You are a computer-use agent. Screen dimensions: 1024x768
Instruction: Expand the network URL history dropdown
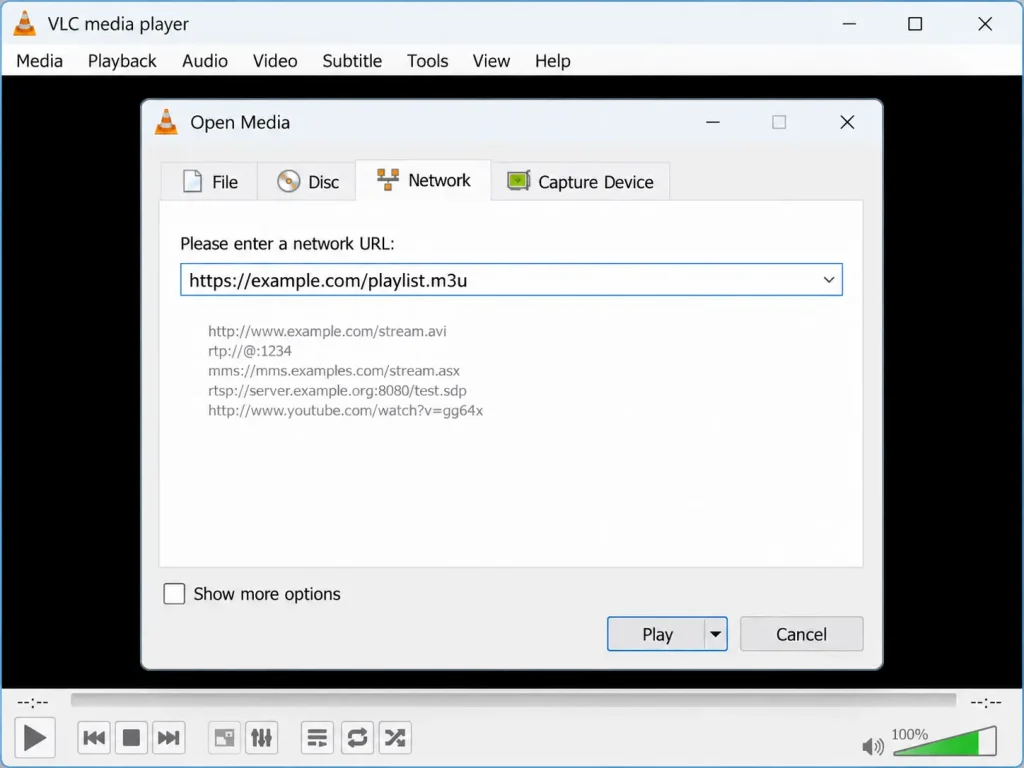(x=829, y=280)
